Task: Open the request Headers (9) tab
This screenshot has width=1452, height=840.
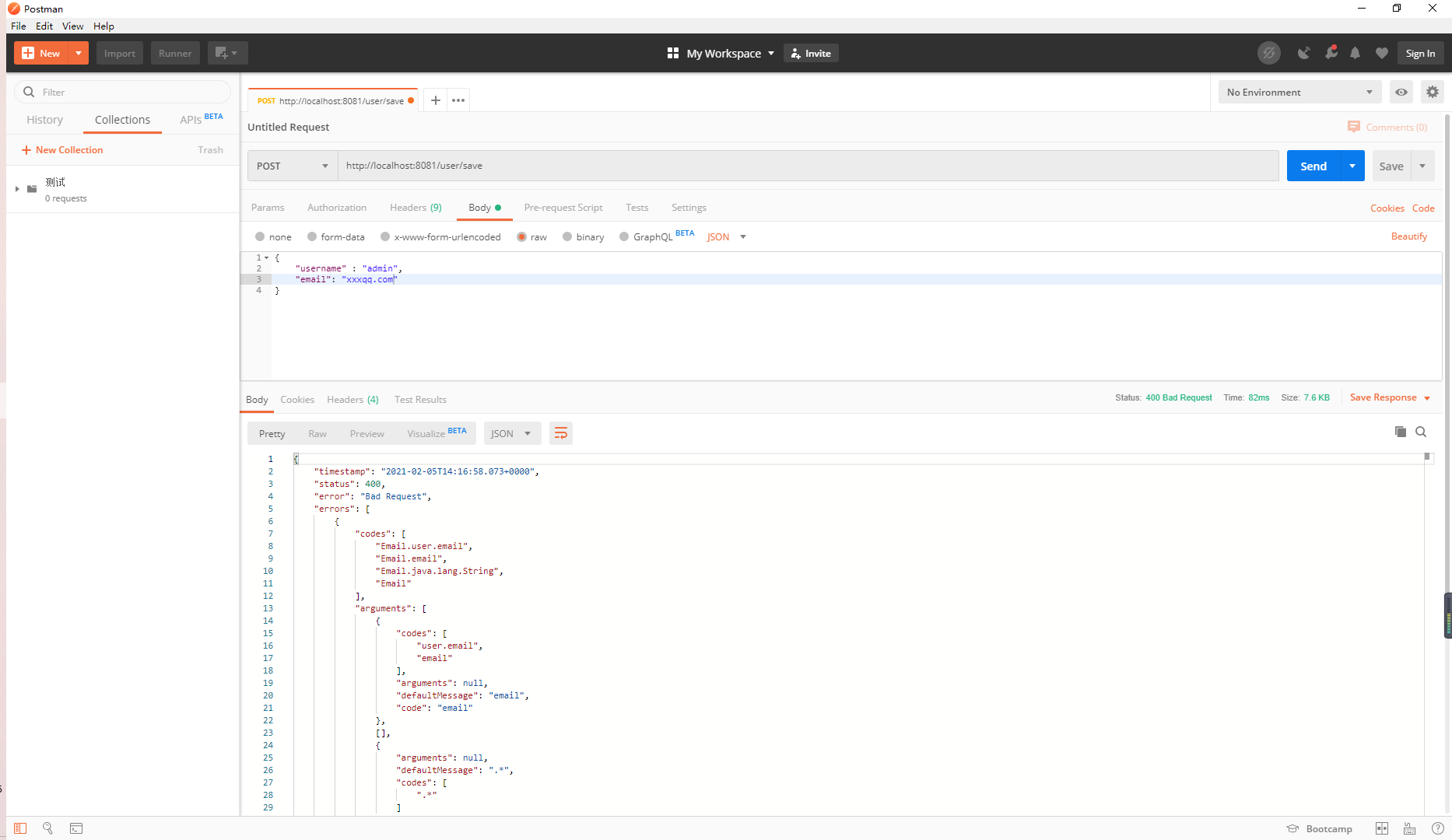Action: point(416,208)
